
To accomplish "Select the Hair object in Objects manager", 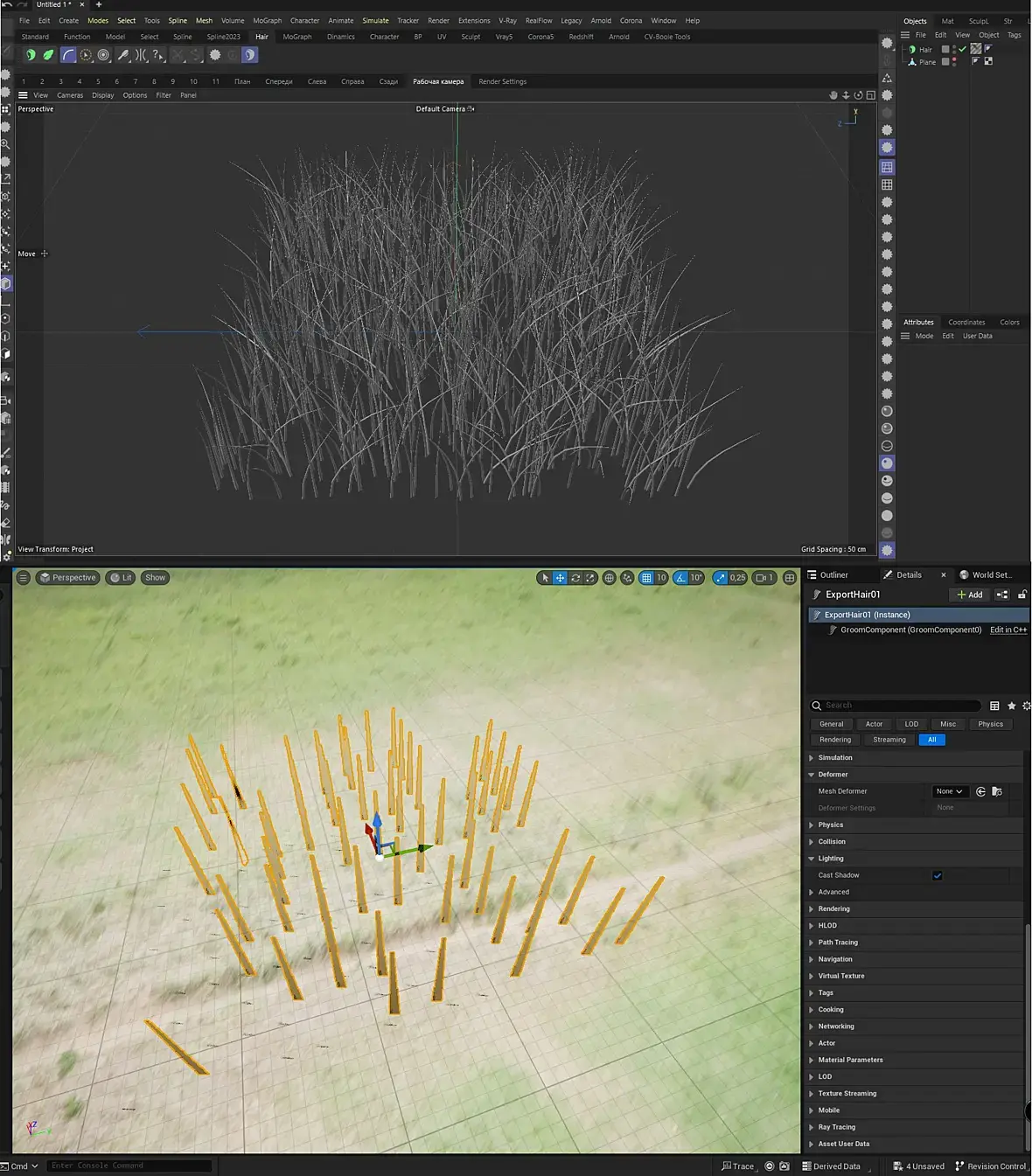I will click(x=925, y=50).
